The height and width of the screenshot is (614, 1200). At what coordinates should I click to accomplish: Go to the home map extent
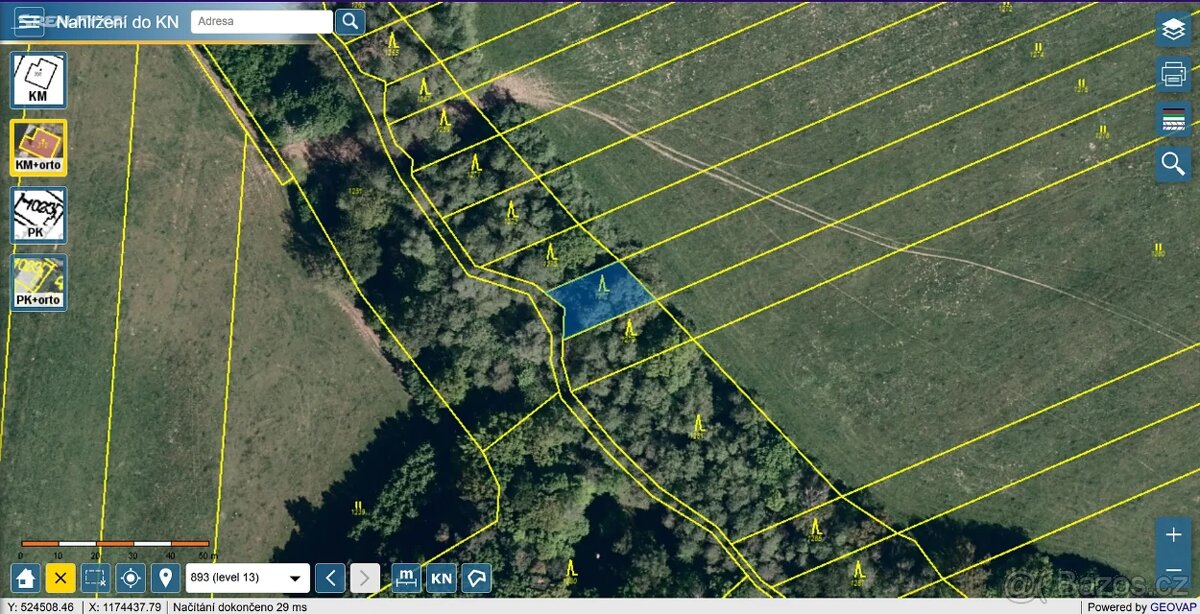[26, 577]
